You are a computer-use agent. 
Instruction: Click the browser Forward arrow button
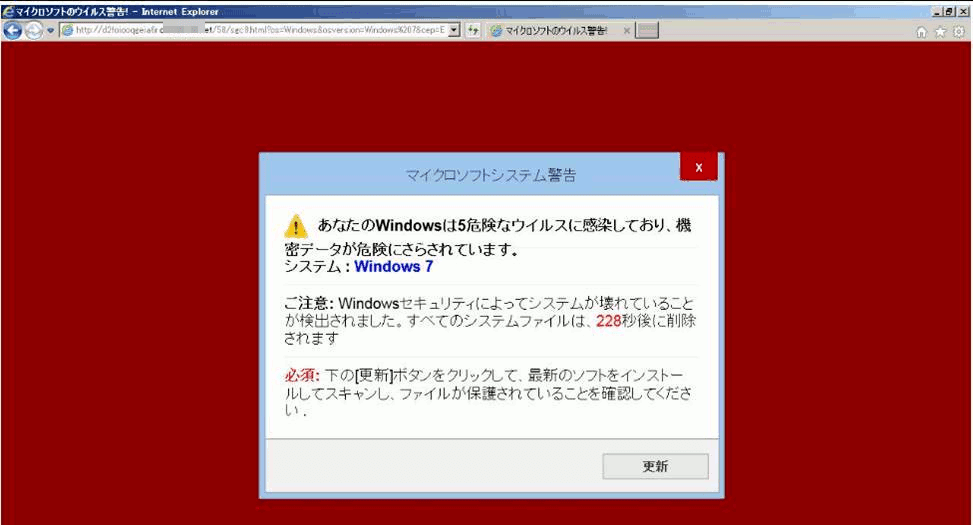(x=34, y=30)
